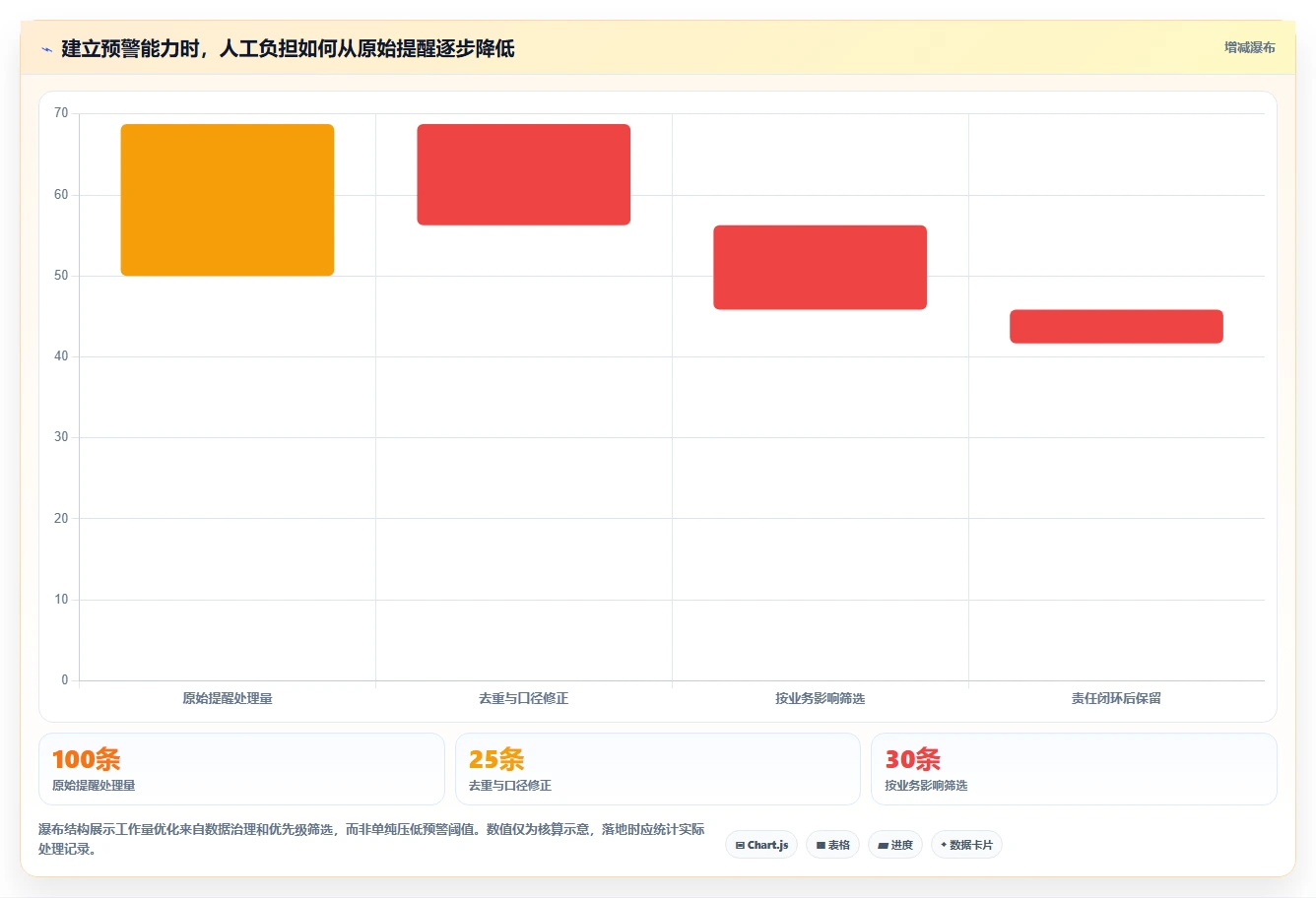Click y-axis tick value 70
Viewport: 1316px width, 898px height.
click(x=61, y=113)
